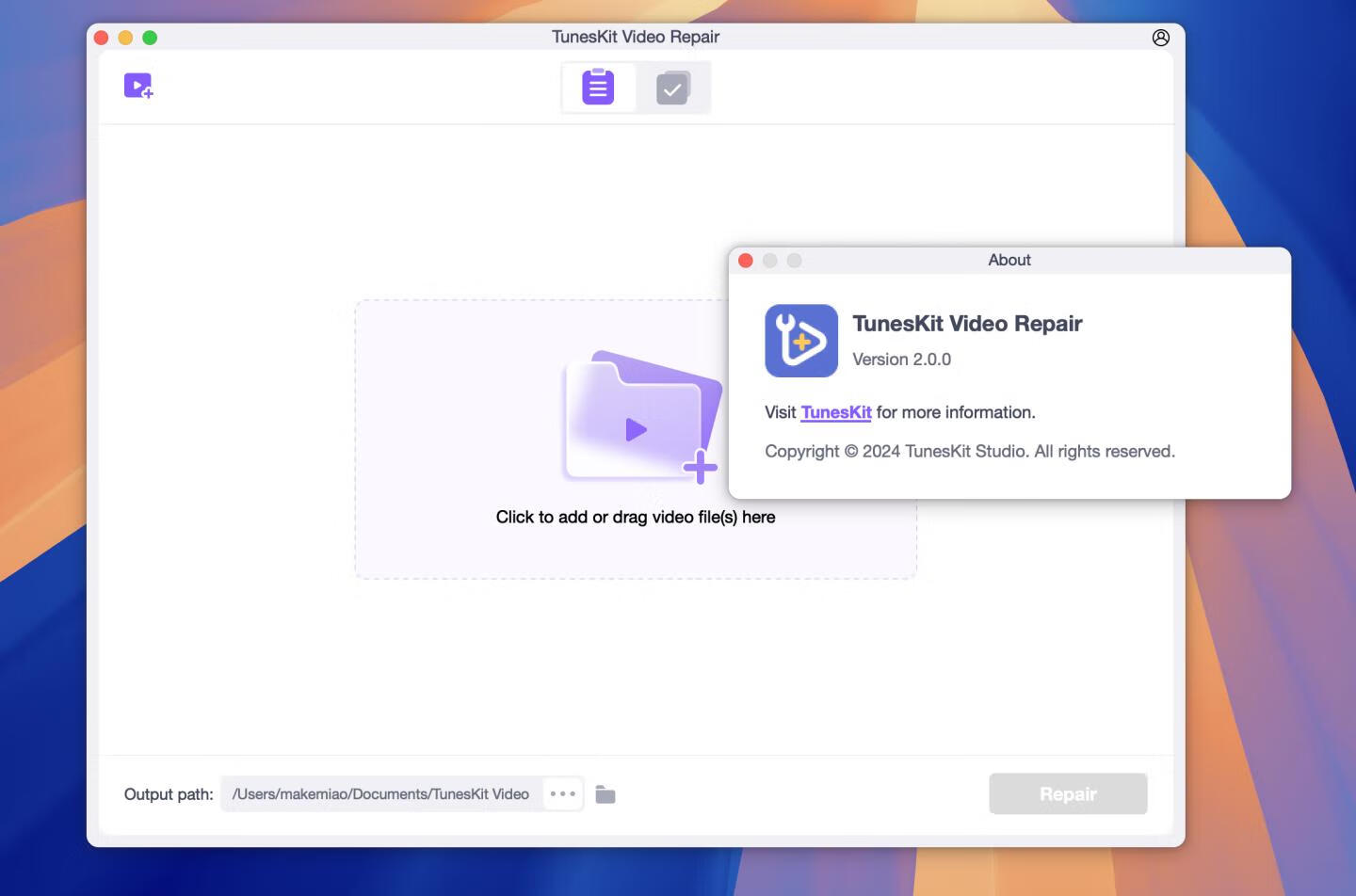Viewport: 1356px width, 896px height.
Task: Maximize the TunesKit Video Repair main window
Action: pos(150,38)
